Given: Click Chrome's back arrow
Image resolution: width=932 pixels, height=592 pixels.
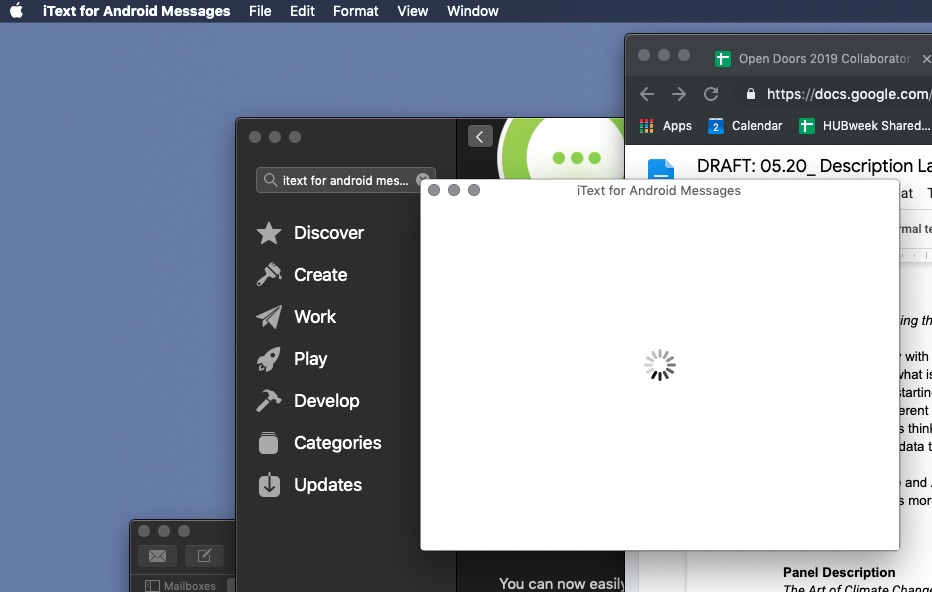Looking at the screenshot, I should [647, 94].
